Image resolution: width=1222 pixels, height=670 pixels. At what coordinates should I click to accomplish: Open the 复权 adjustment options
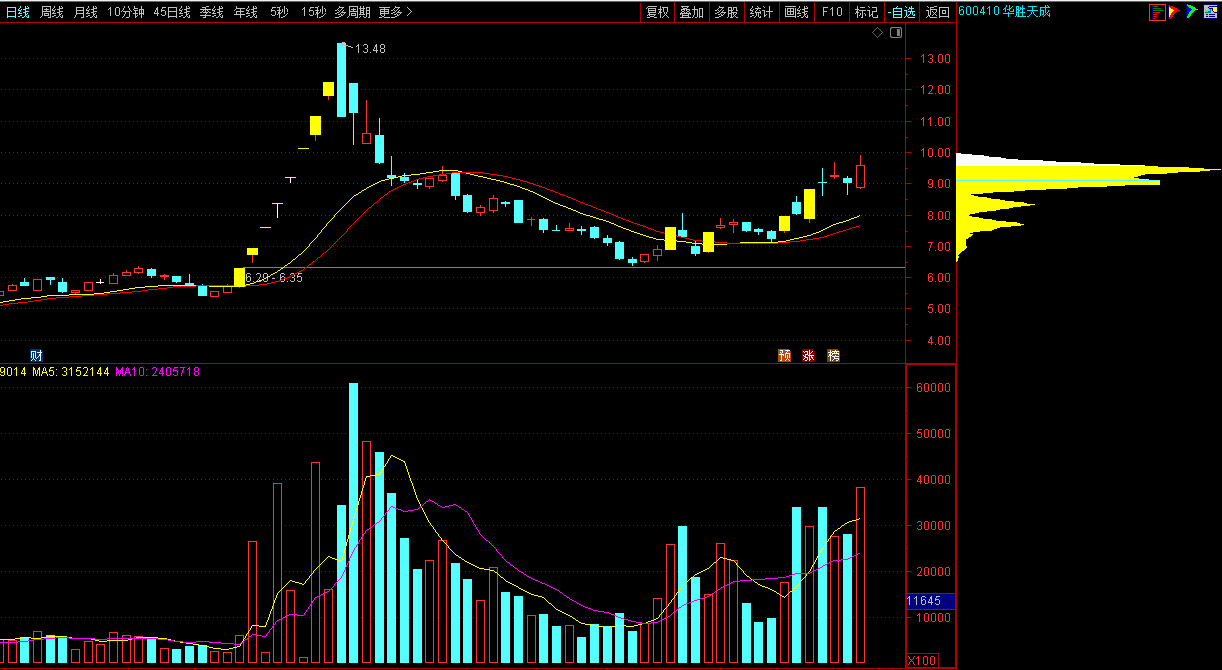coord(657,12)
